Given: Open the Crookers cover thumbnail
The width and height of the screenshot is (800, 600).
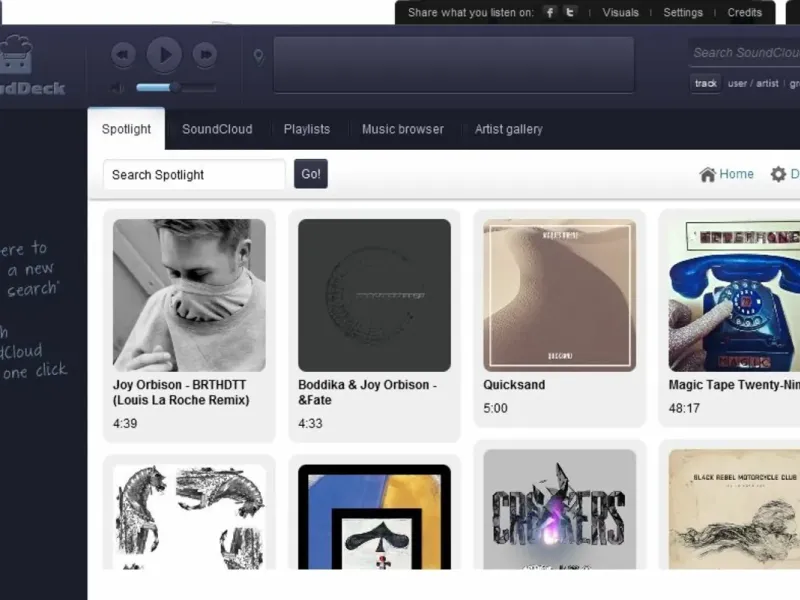Looking at the screenshot, I should [x=560, y=509].
